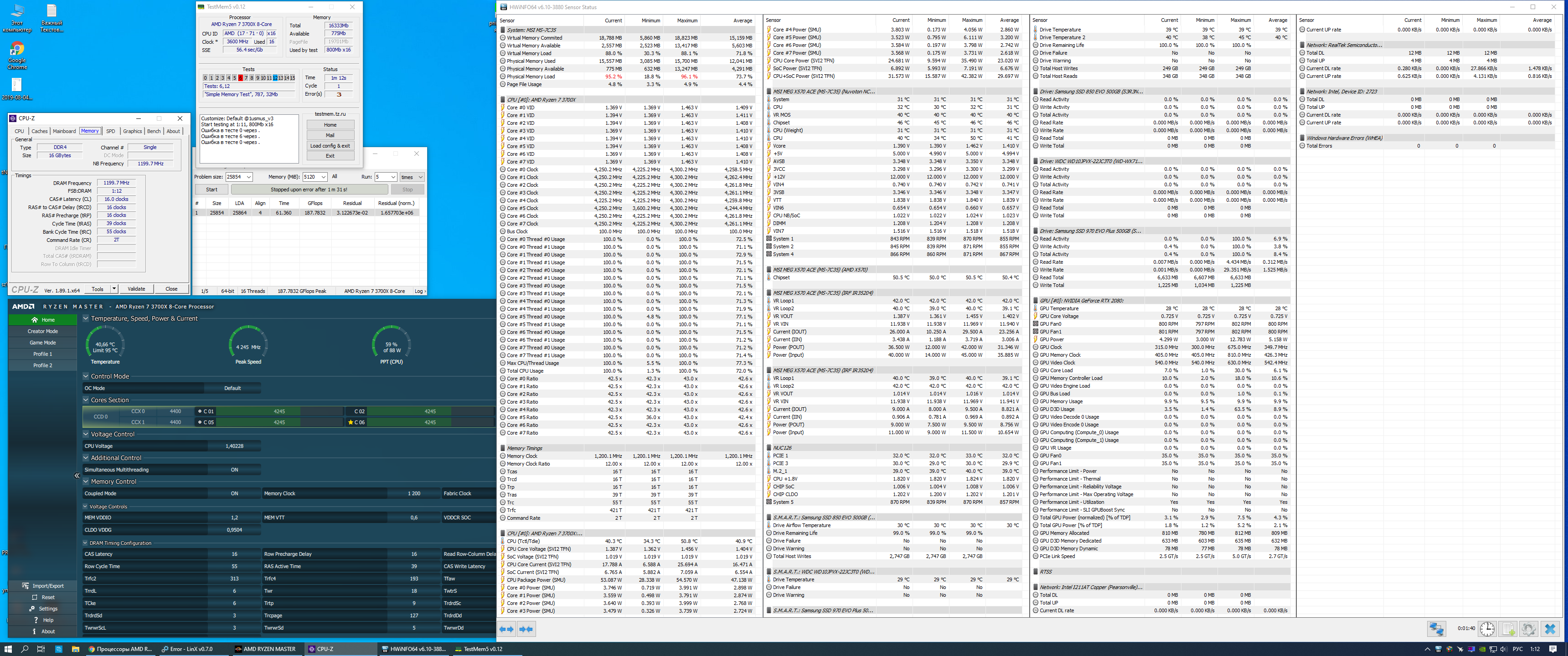Open HWiNFO remote network monitoring icon
This screenshot has height=656, width=1568.
coord(1436,629)
